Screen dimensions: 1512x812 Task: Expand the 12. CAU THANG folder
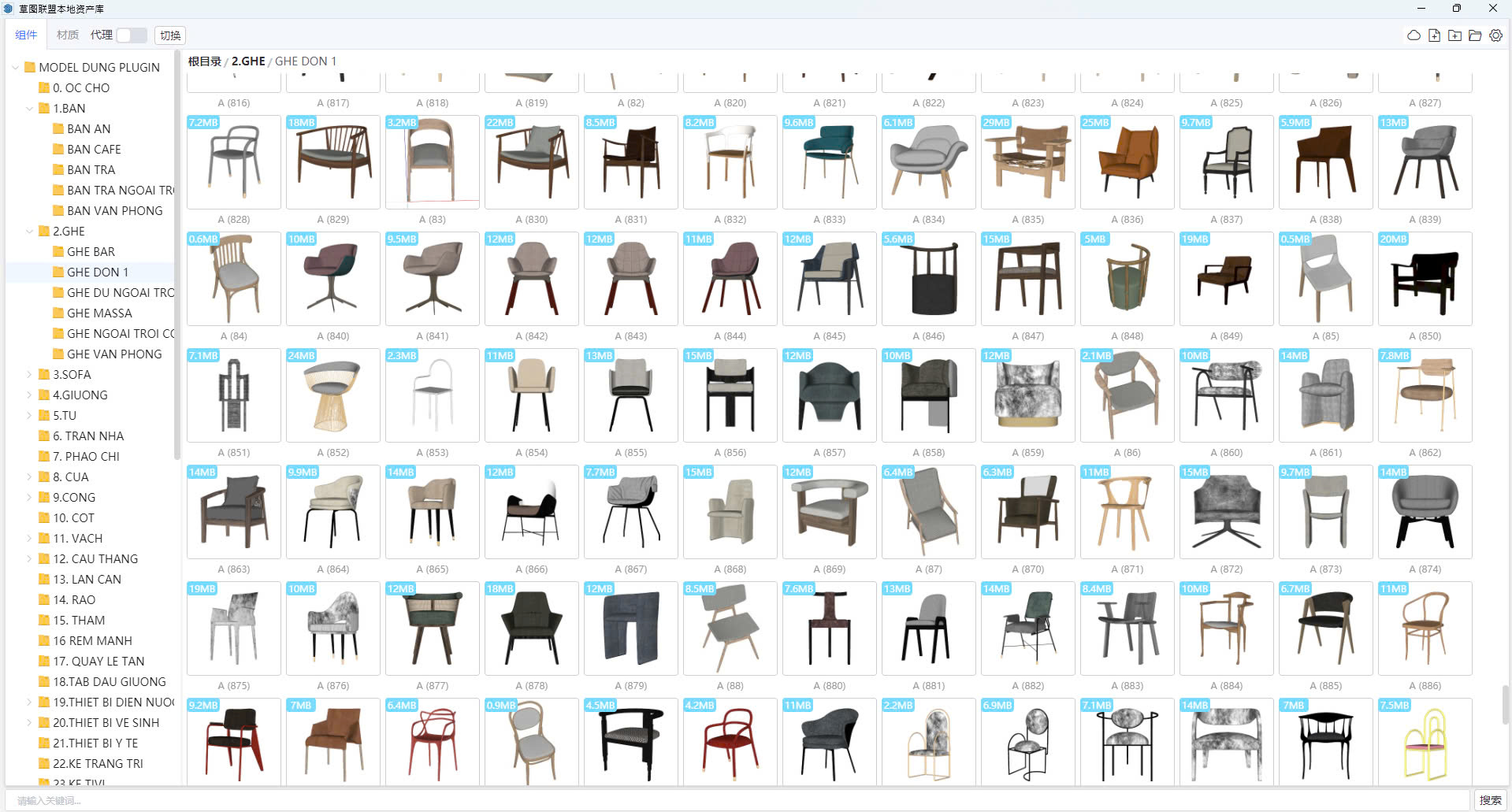coord(30,559)
